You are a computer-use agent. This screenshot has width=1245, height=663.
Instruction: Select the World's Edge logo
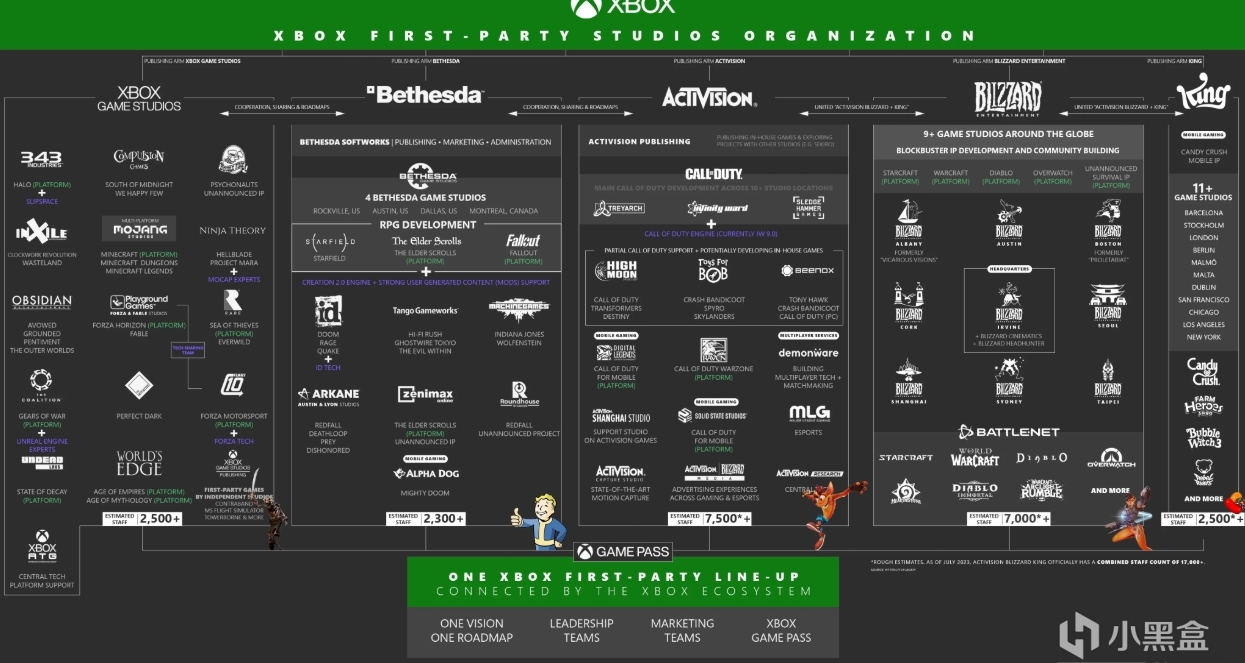(139, 463)
